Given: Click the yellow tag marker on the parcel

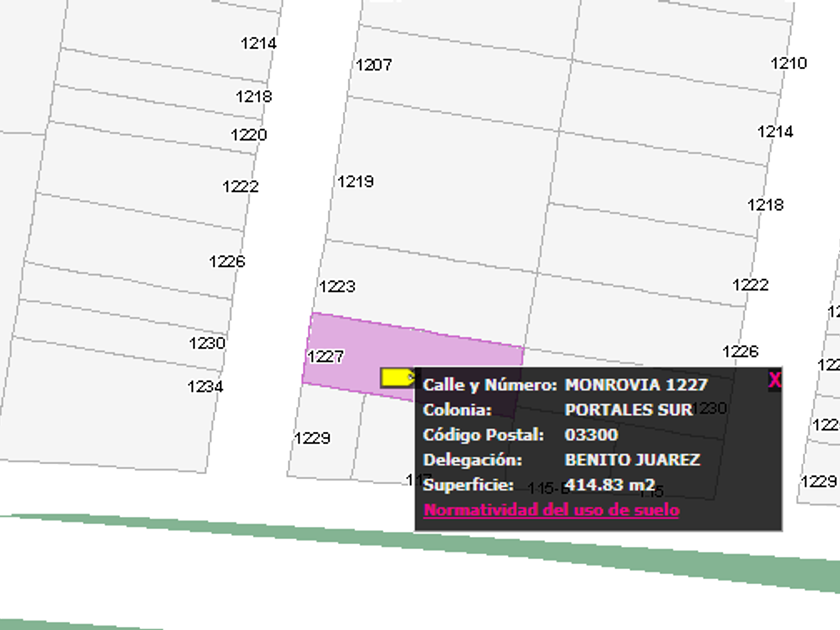Looking at the screenshot, I should click(x=398, y=378).
